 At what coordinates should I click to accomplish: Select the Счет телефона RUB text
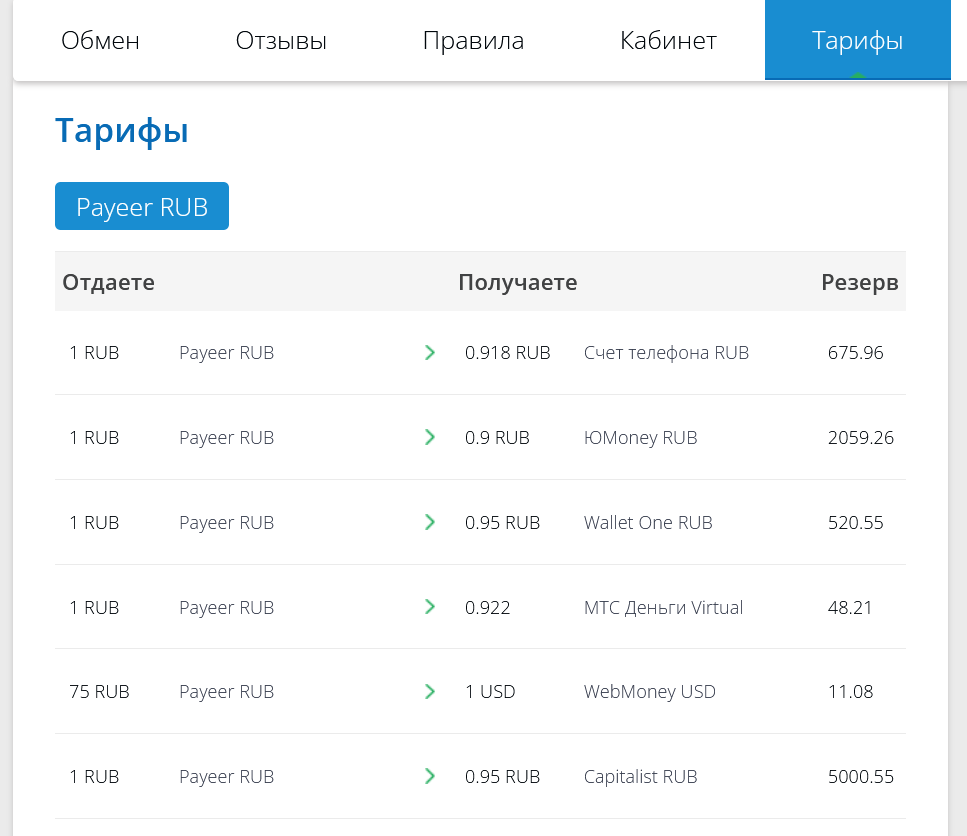tap(666, 353)
